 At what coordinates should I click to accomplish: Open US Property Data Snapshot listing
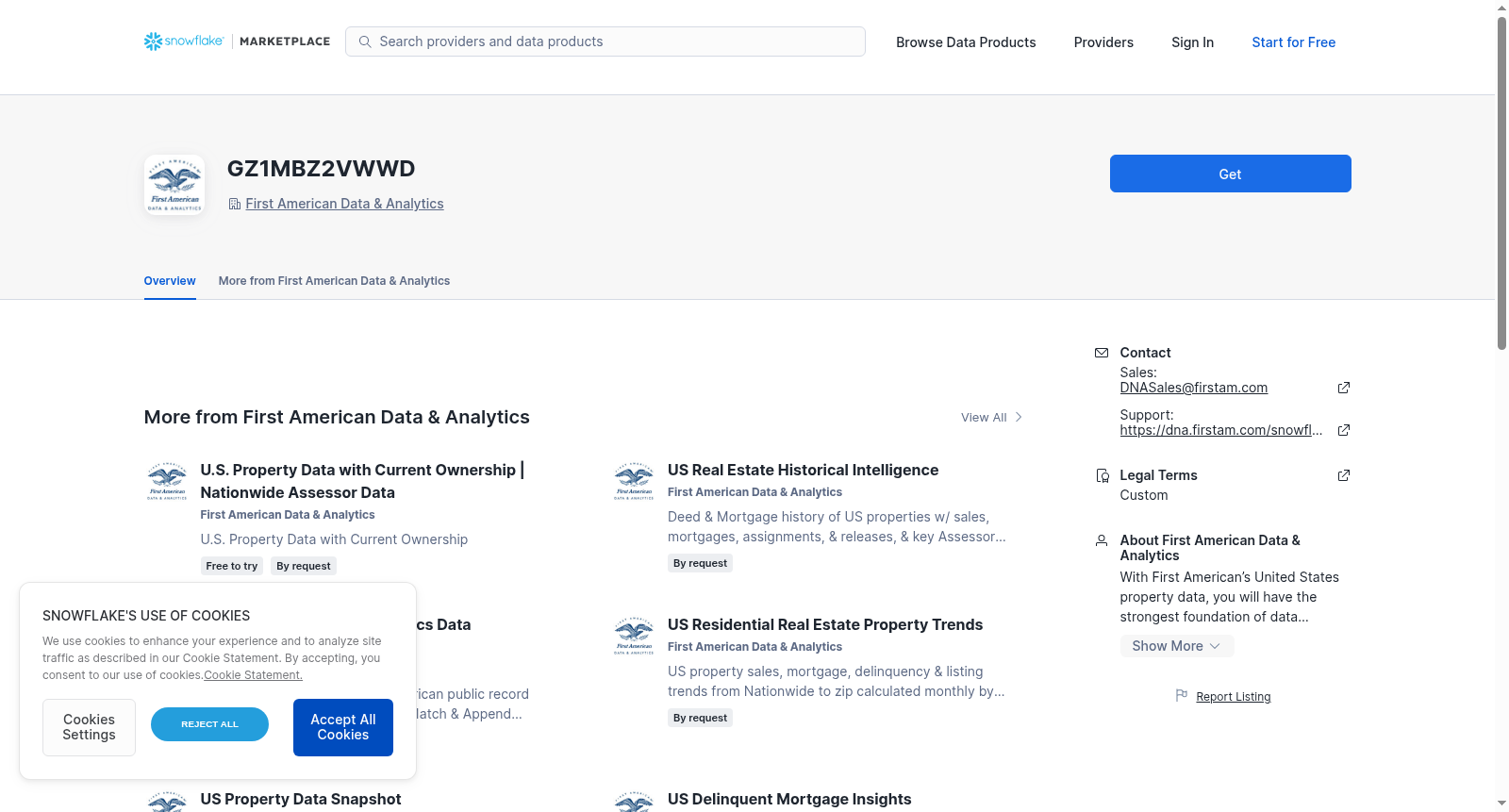click(x=301, y=799)
